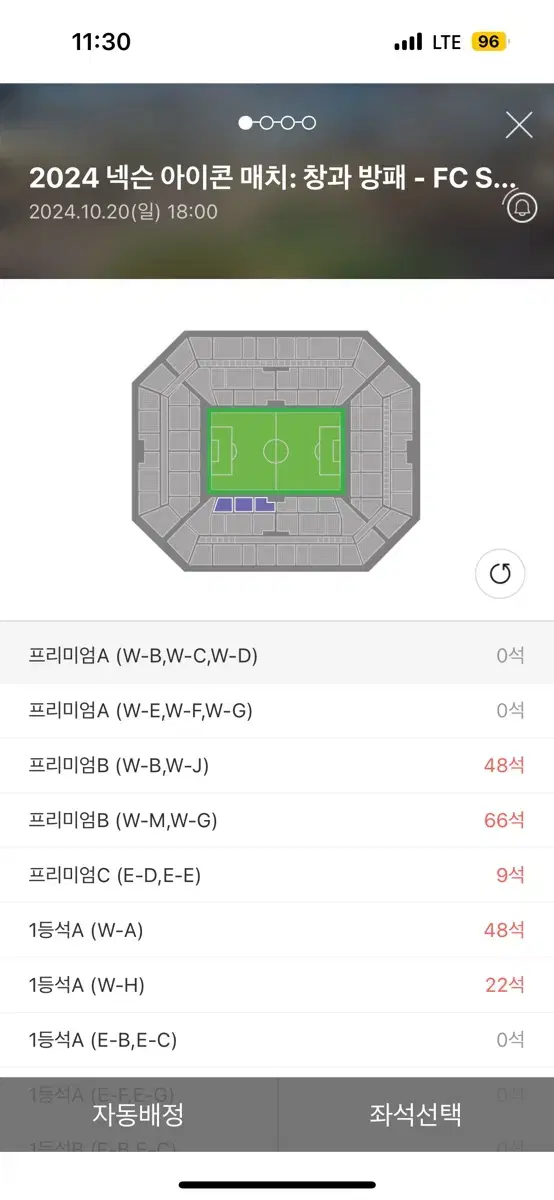
Task: Tap the notification bell icon
Action: [521, 207]
